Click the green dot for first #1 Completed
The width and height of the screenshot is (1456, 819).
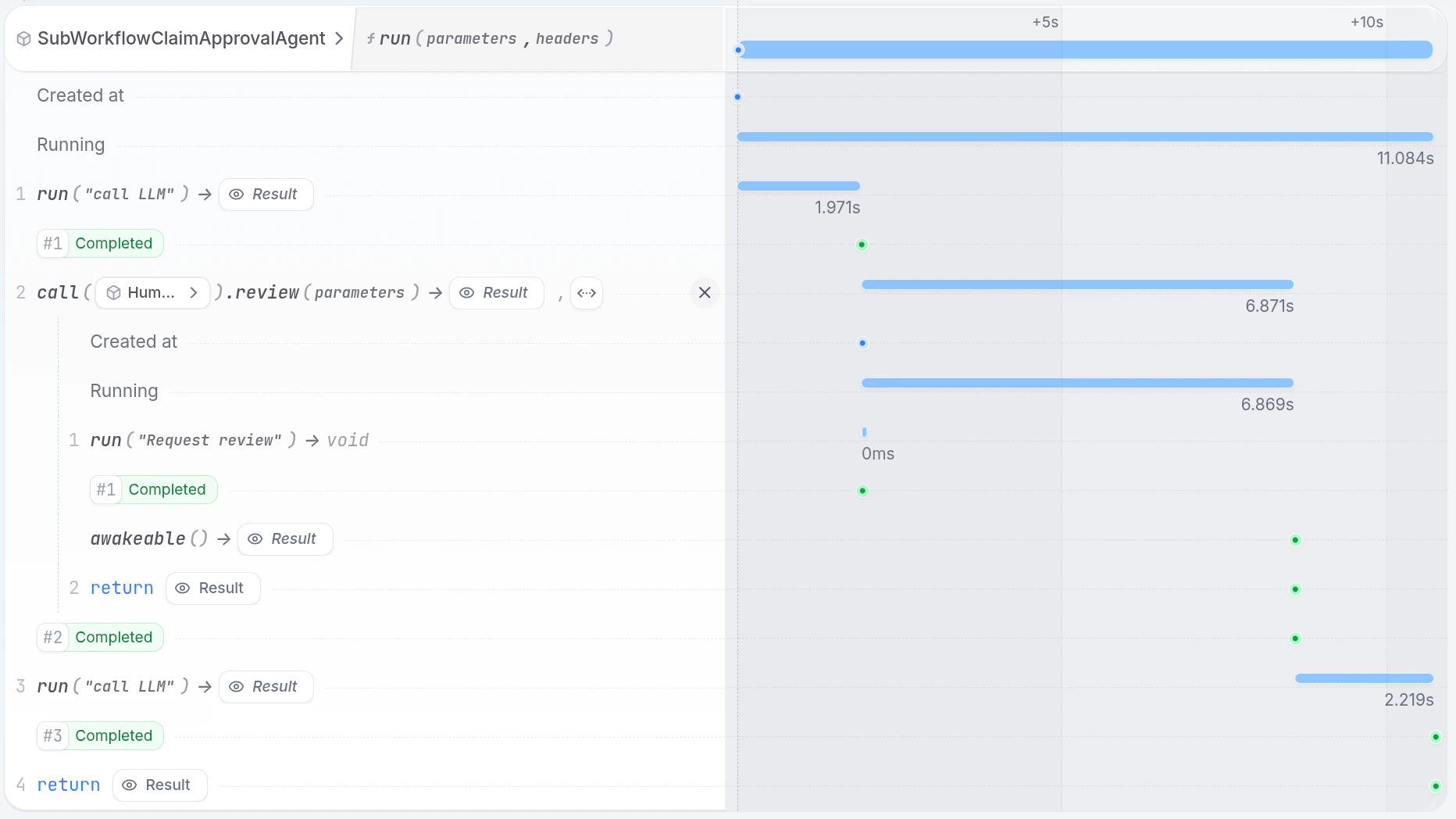point(862,245)
